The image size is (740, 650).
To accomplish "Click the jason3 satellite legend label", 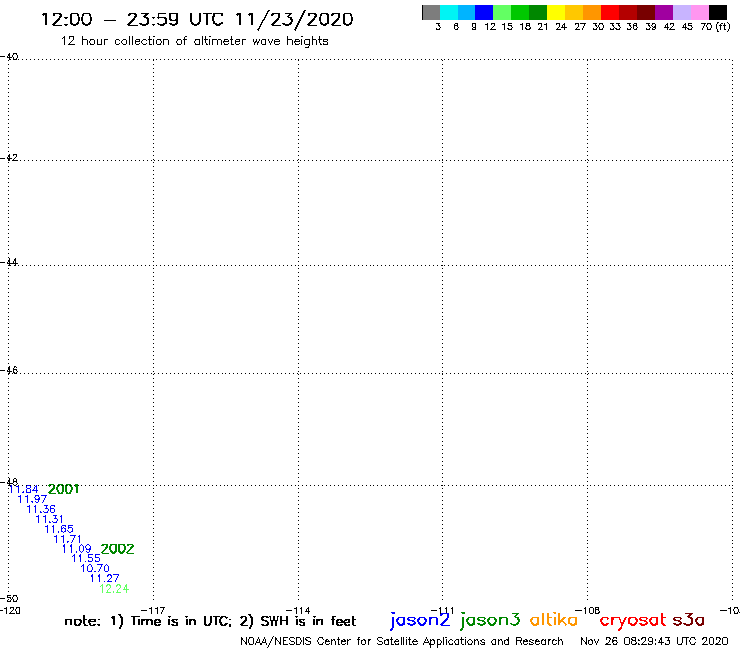I will (490, 620).
